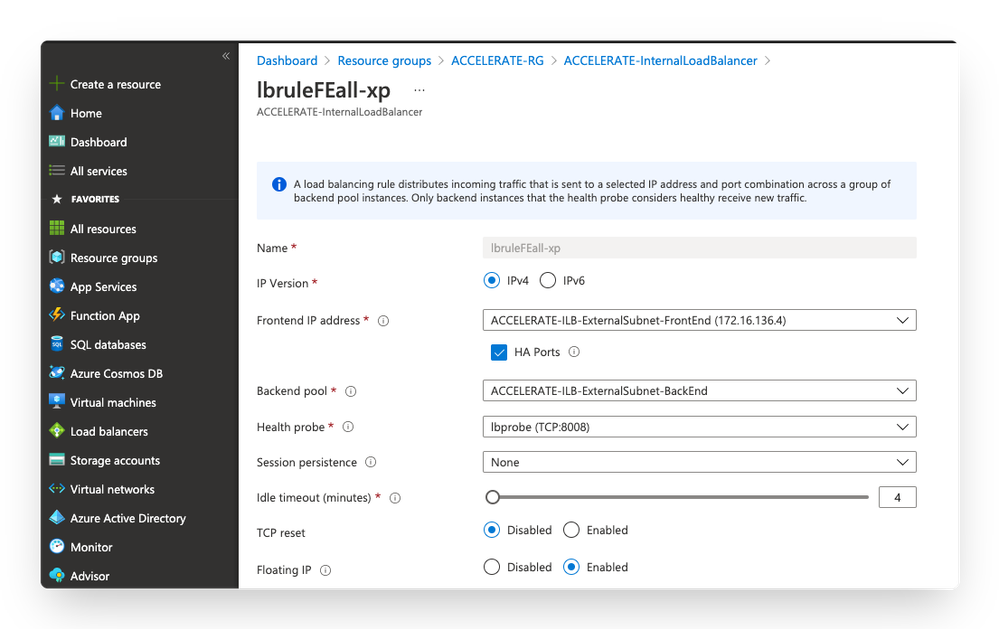The width and height of the screenshot is (999, 629).
Task: Click the Storage accounts icon
Action: [57, 460]
